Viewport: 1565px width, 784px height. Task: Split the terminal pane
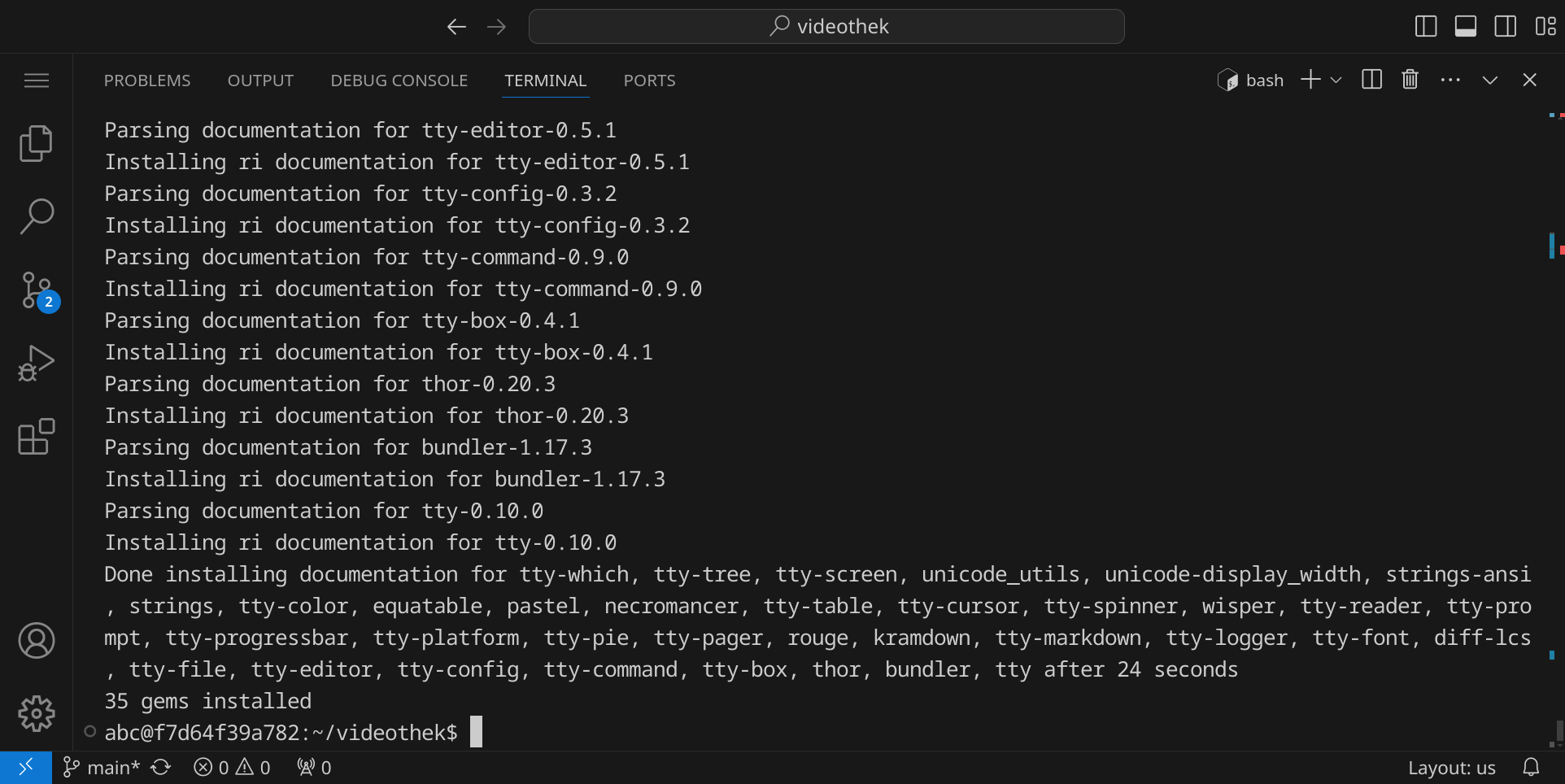click(1371, 80)
